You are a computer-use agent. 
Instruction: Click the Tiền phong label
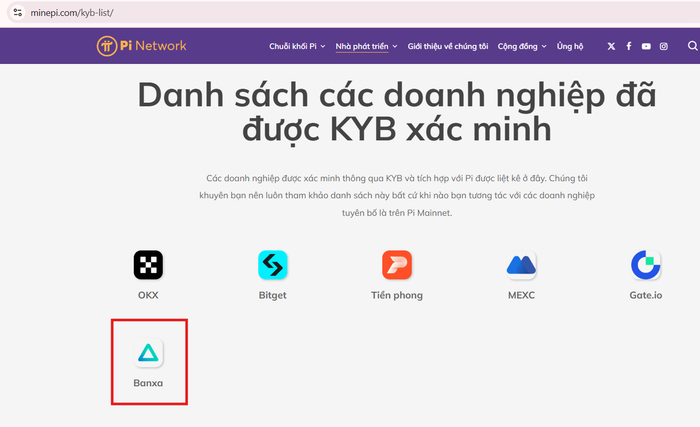397,295
